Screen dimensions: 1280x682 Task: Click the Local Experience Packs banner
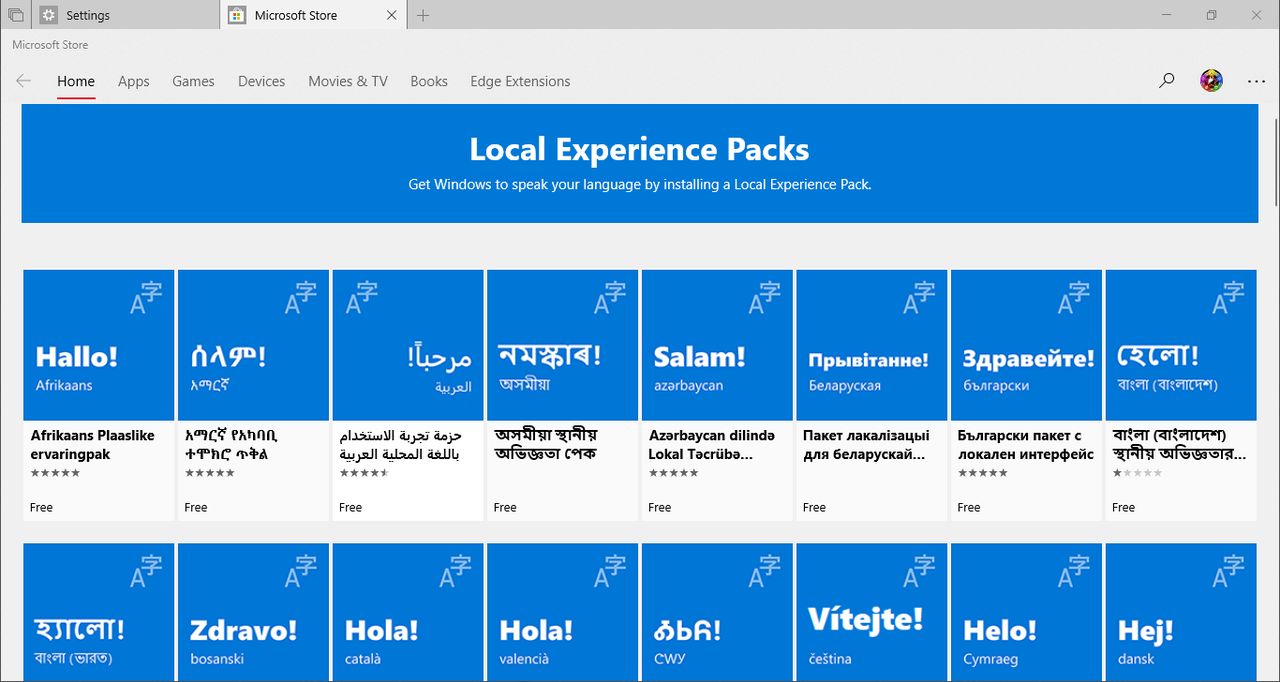tap(640, 163)
